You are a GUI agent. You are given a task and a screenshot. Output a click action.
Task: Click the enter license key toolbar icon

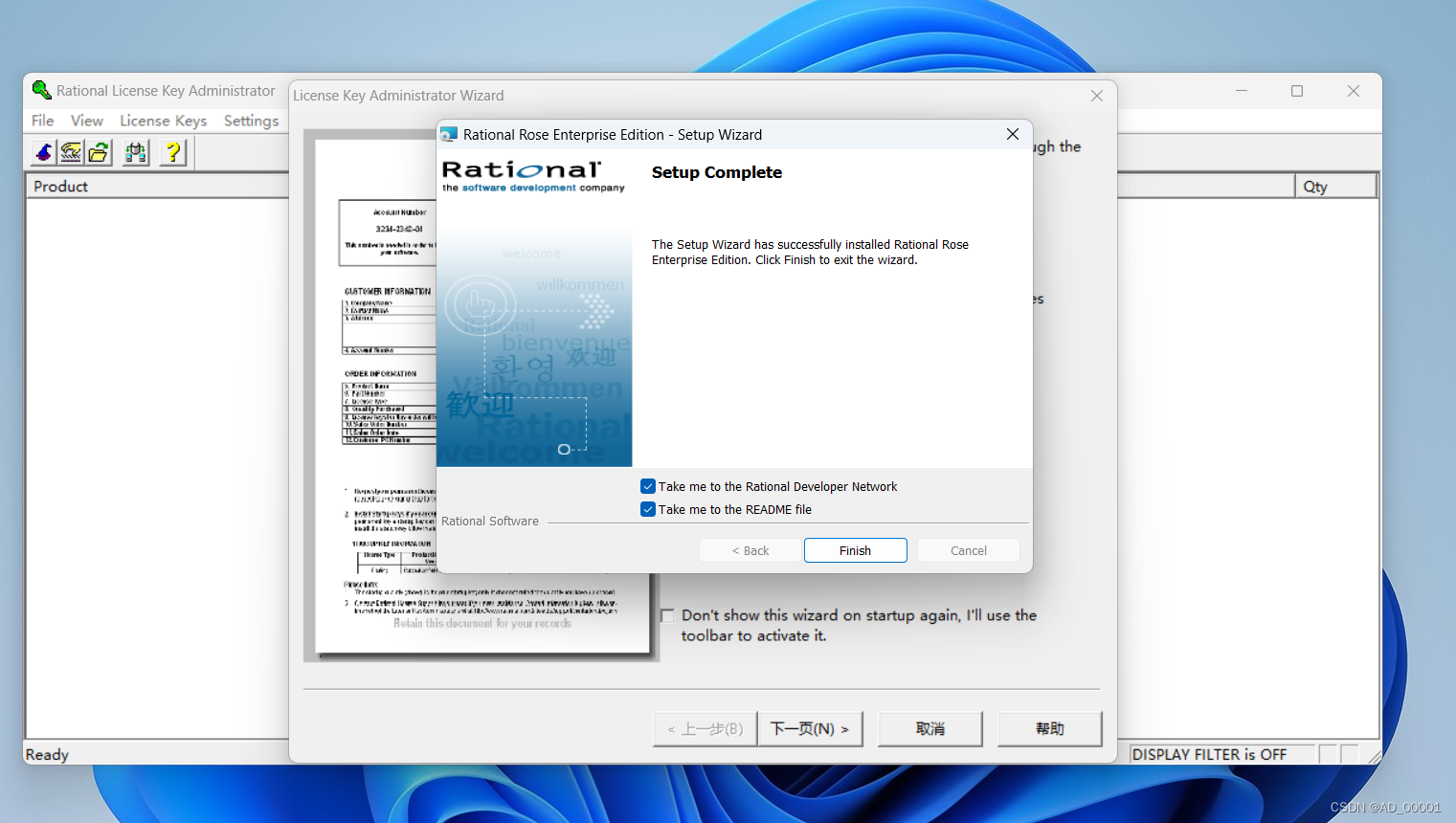[x=71, y=152]
